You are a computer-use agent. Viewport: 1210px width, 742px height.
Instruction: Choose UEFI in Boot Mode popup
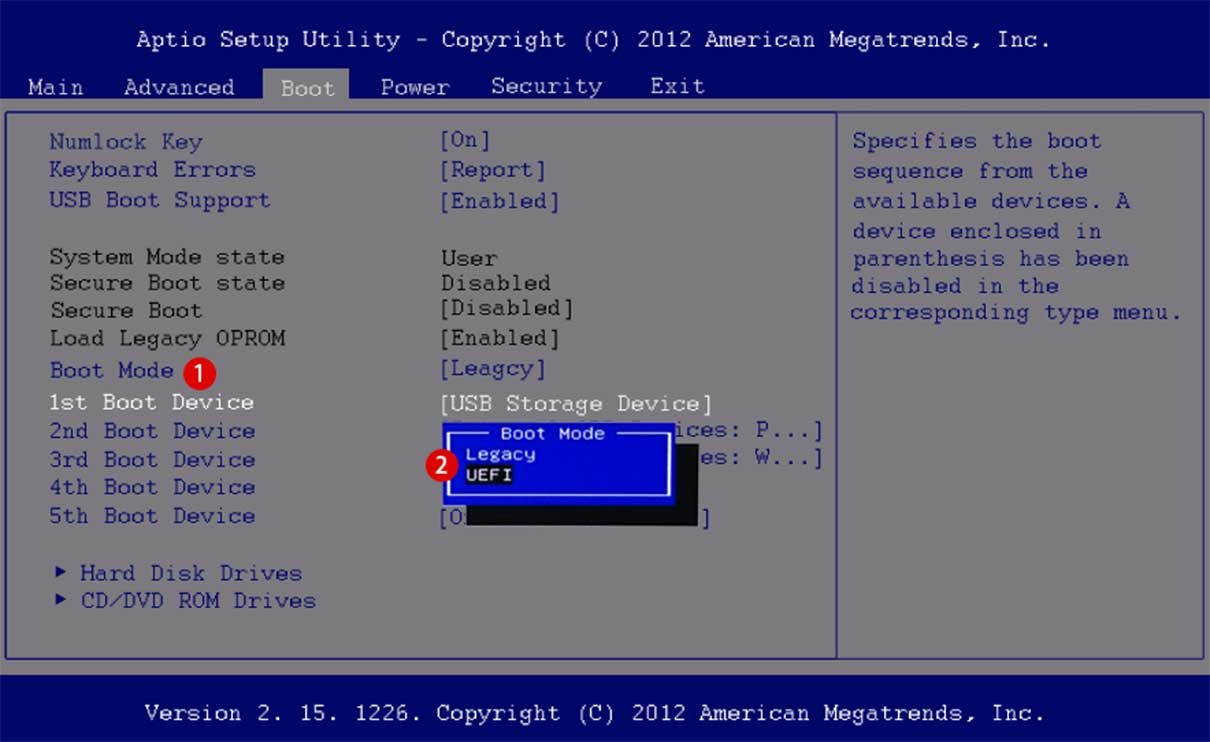[x=489, y=475]
